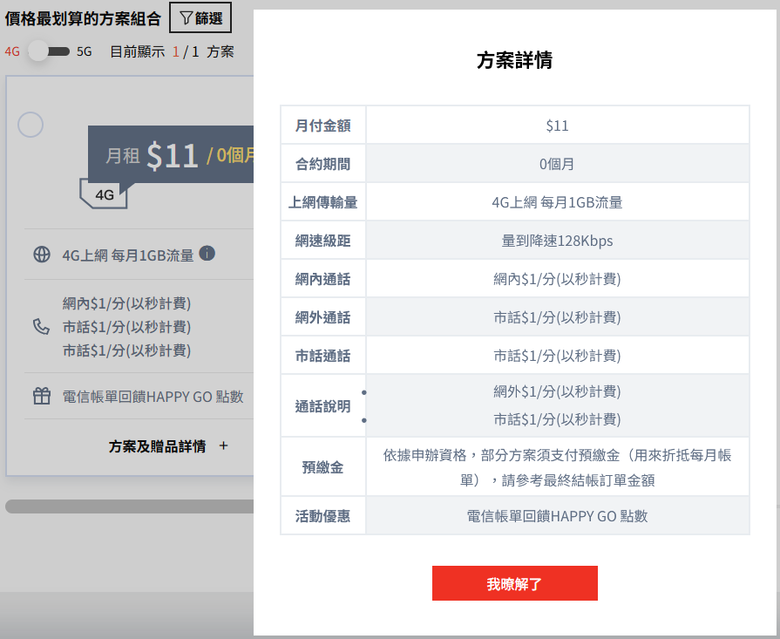This screenshot has width=780, height=639.
Task: Click the globe icon beside 4G上網
Action: tap(42, 254)
